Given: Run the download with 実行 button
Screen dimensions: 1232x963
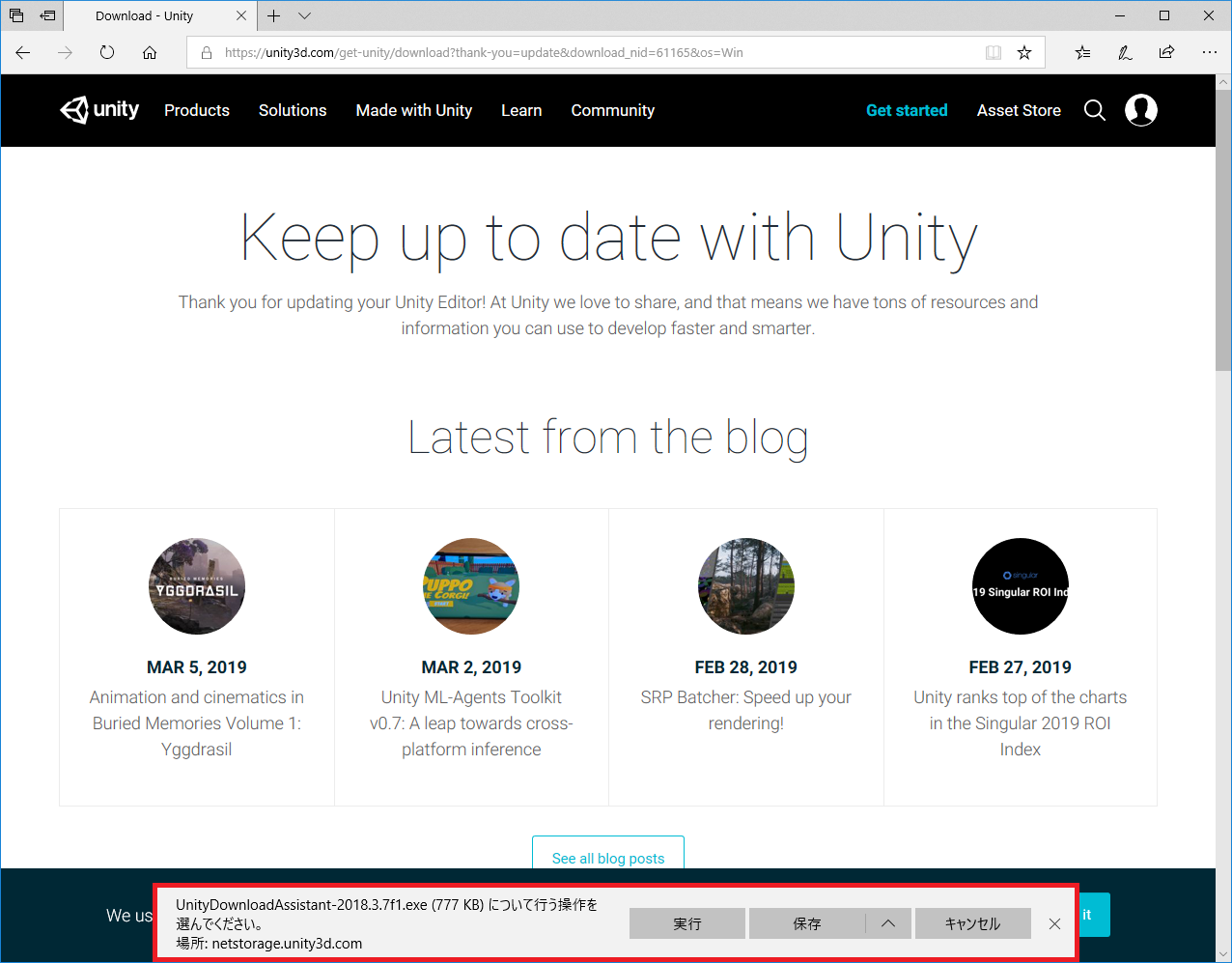Looking at the screenshot, I should coord(687,923).
